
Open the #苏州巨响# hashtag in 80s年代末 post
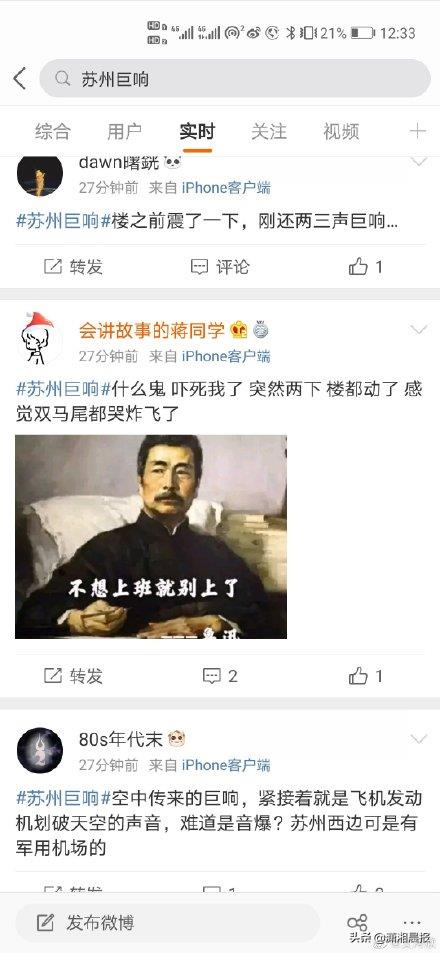click(64, 797)
